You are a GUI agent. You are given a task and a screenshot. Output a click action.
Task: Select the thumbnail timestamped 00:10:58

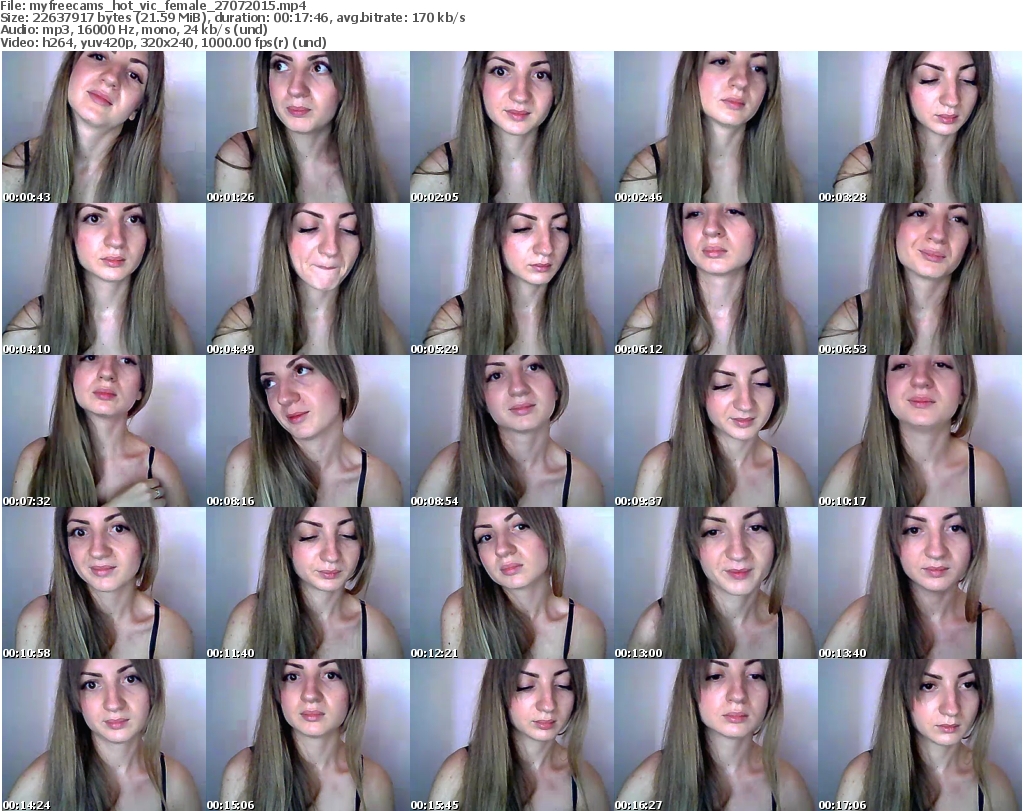pos(103,583)
